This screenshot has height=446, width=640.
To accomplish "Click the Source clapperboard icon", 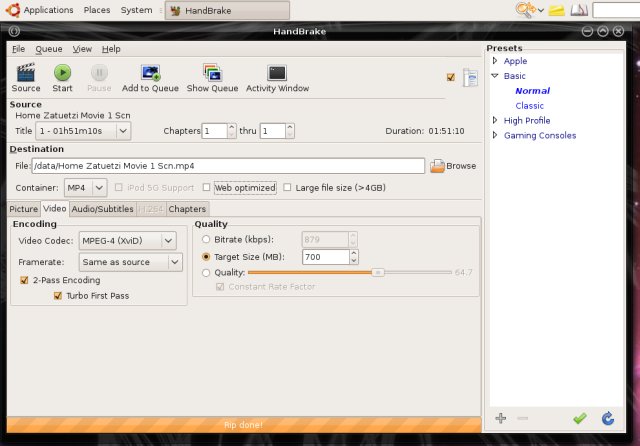I will [x=26, y=72].
